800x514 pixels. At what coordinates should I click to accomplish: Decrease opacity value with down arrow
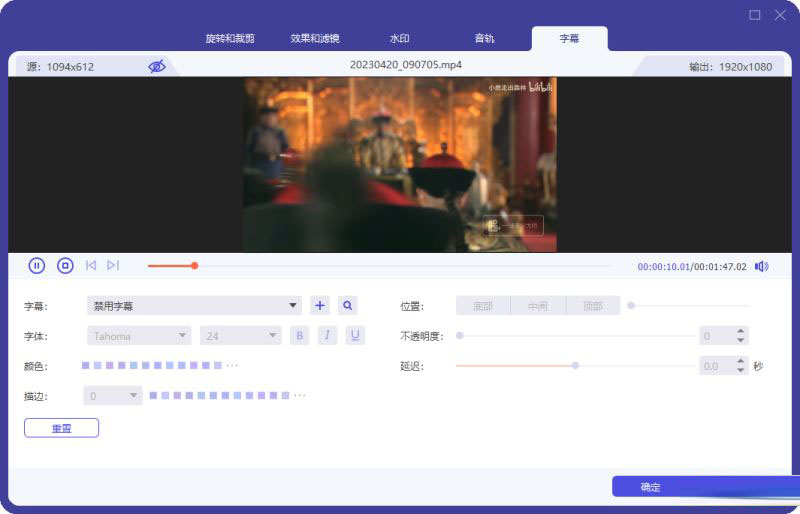(x=740, y=340)
